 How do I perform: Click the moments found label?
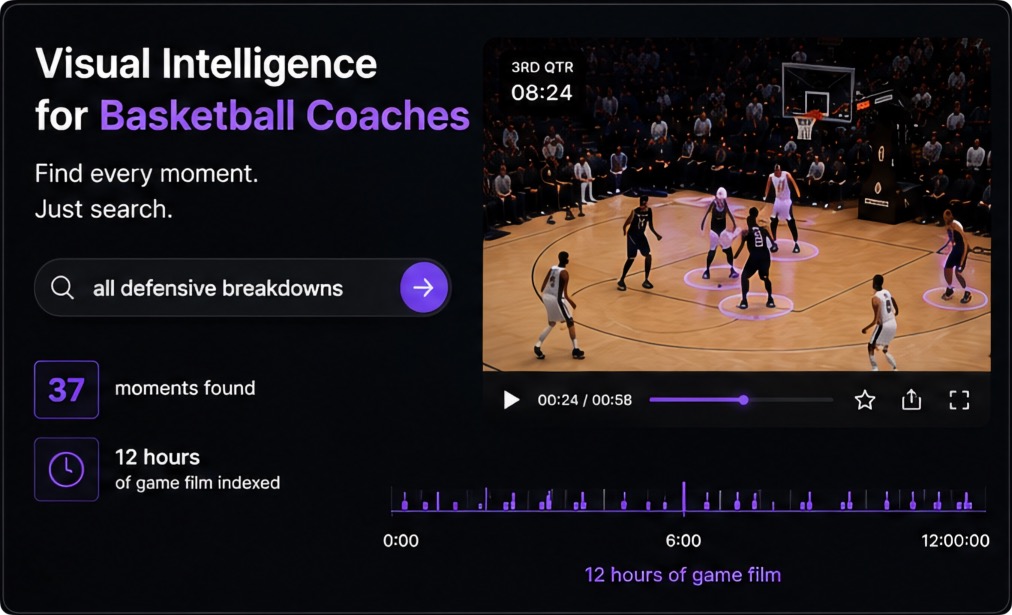[185, 388]
